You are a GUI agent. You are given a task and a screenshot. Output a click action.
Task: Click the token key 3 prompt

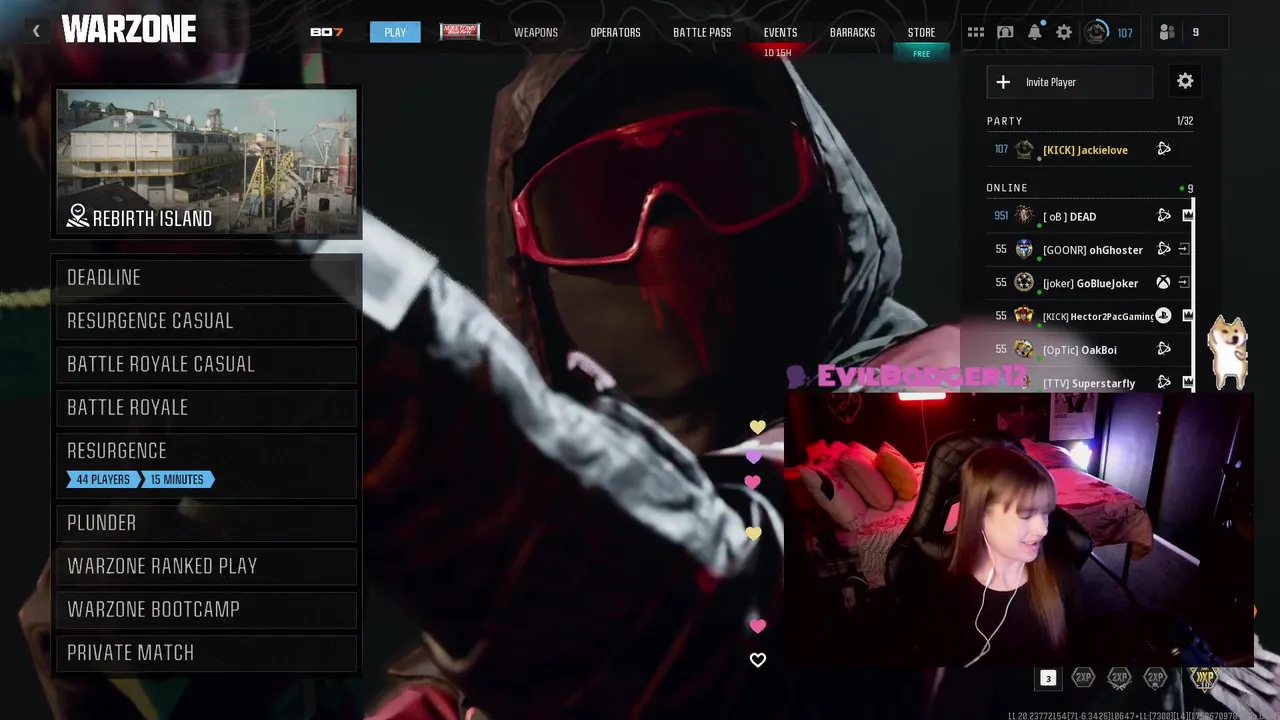click(1048, 678)
